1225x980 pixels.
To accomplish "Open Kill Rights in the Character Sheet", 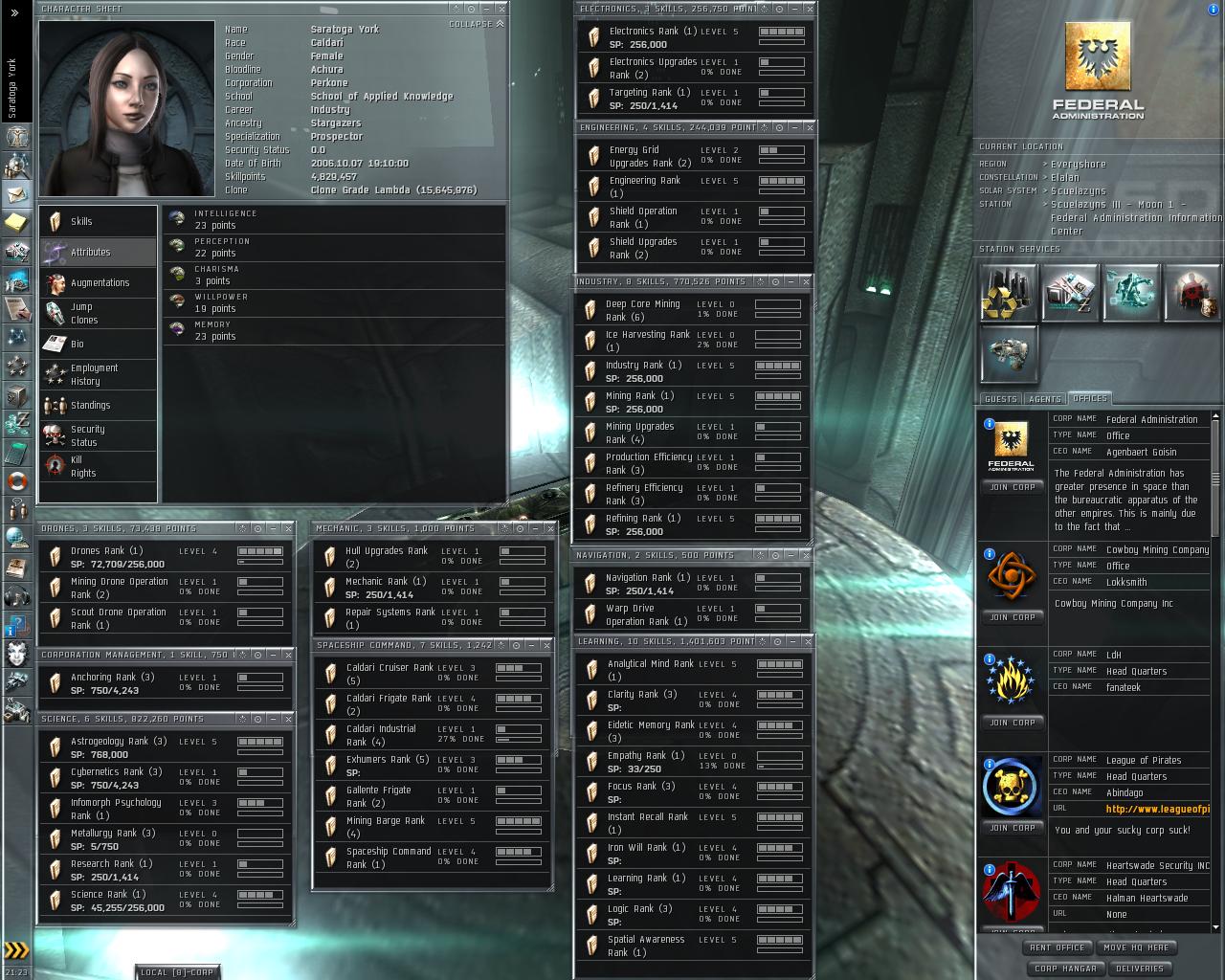I will (98, 466).
